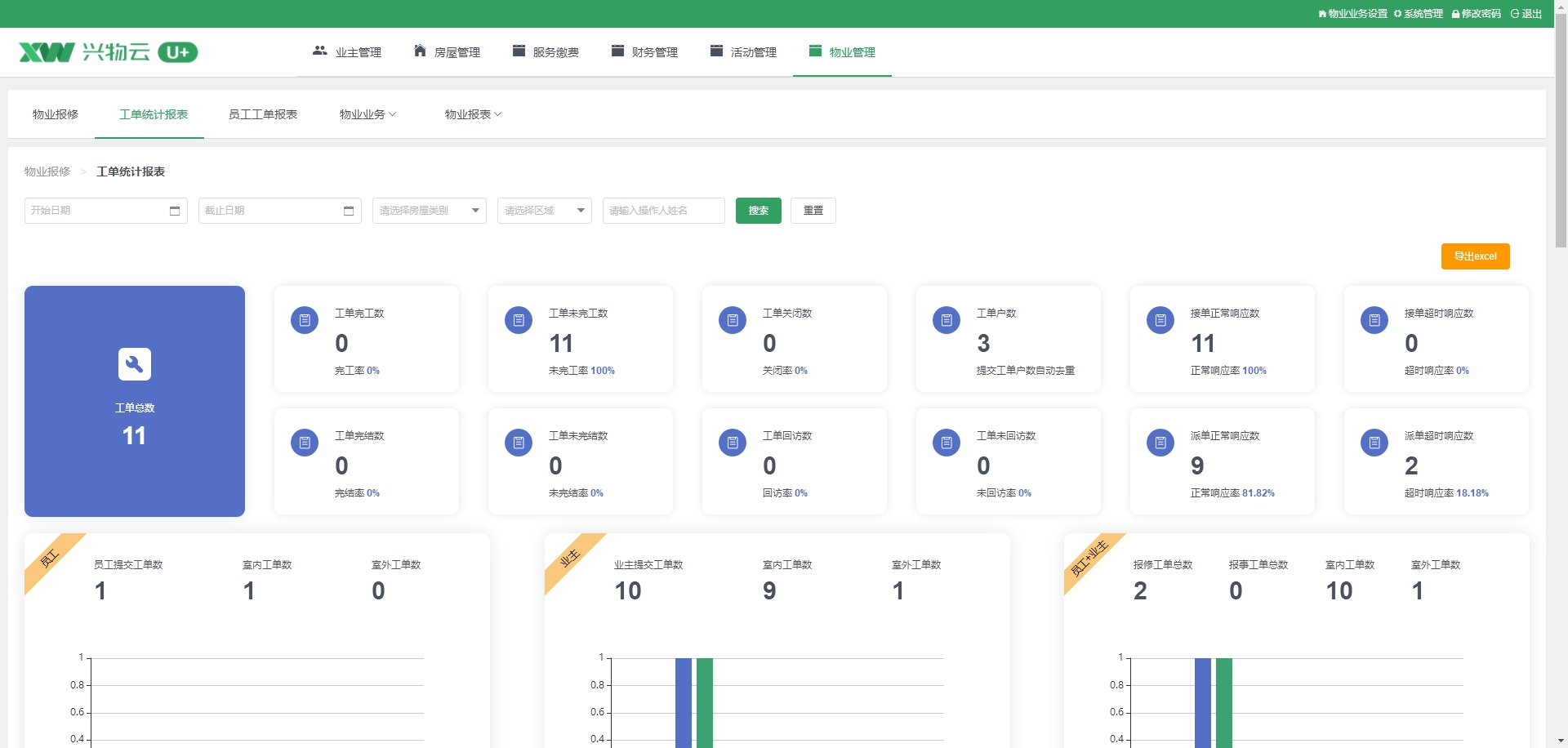
Task: Click the 财务管理 icon
Action: click(x=617, y=51)
